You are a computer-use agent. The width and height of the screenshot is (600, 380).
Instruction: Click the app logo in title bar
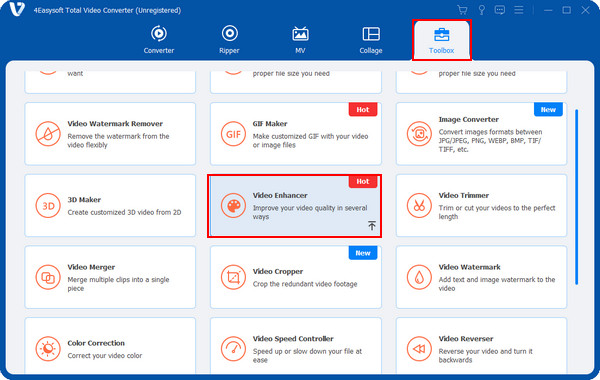click(x=16, y=10)
